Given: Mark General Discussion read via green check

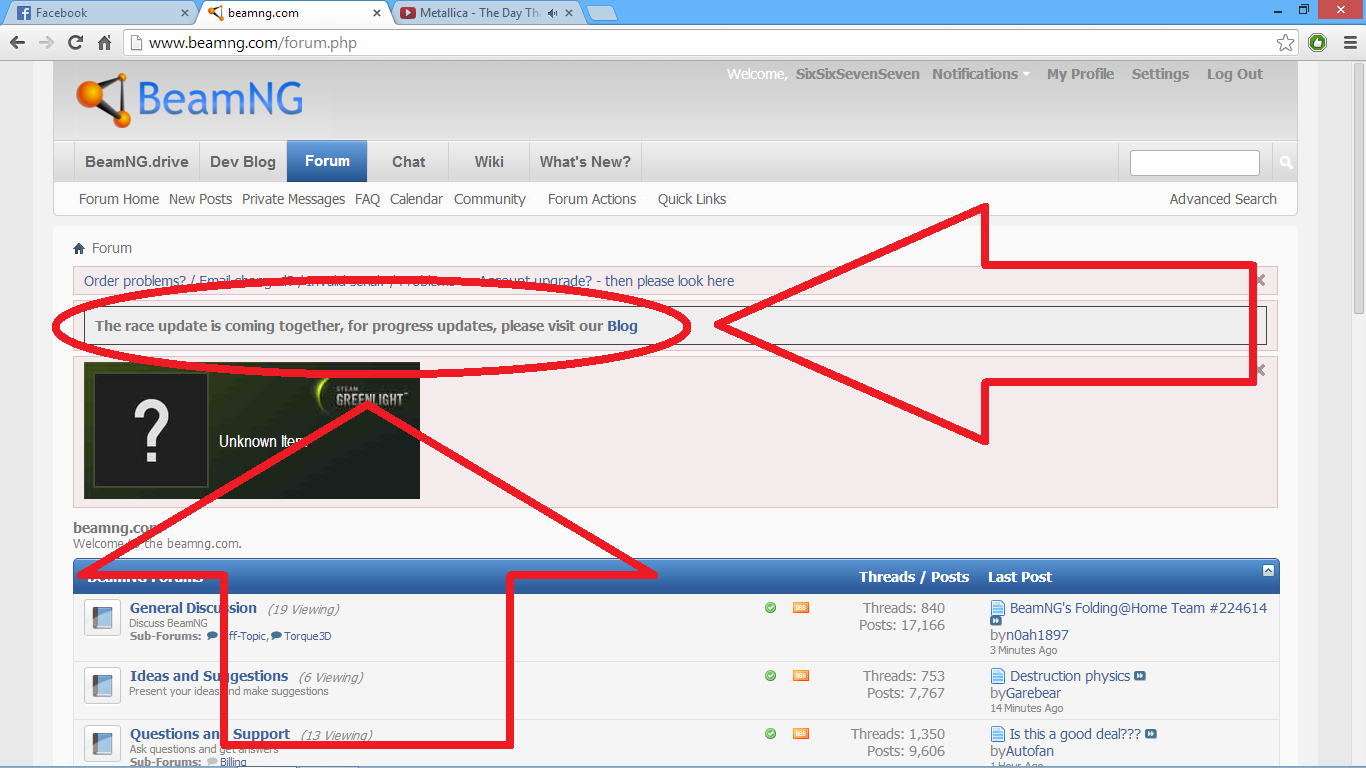Looking at the screenshot, I should point(770,607).
